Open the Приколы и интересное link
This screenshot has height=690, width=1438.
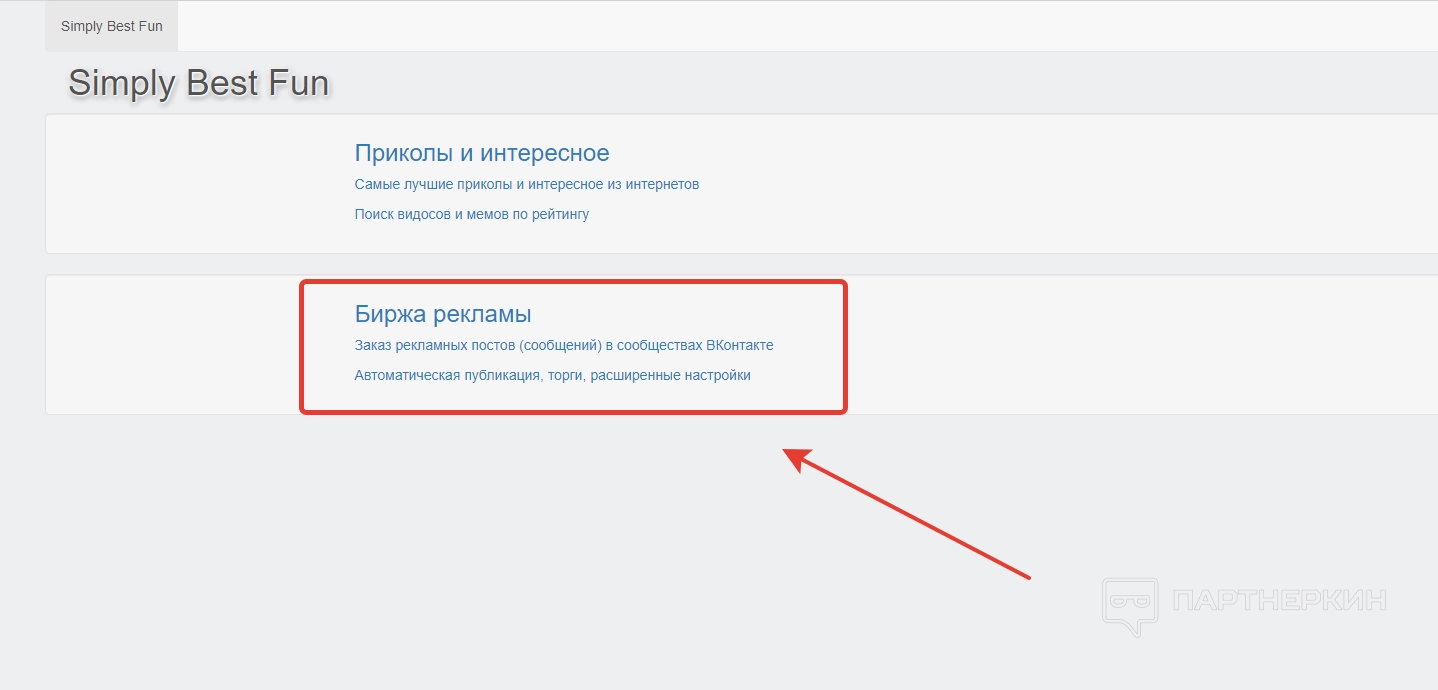(x=482, y=153)
